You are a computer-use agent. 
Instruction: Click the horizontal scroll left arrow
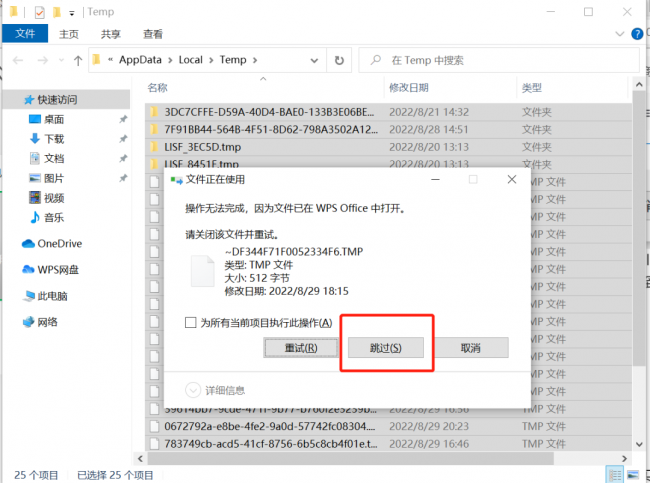click(140, 459)
